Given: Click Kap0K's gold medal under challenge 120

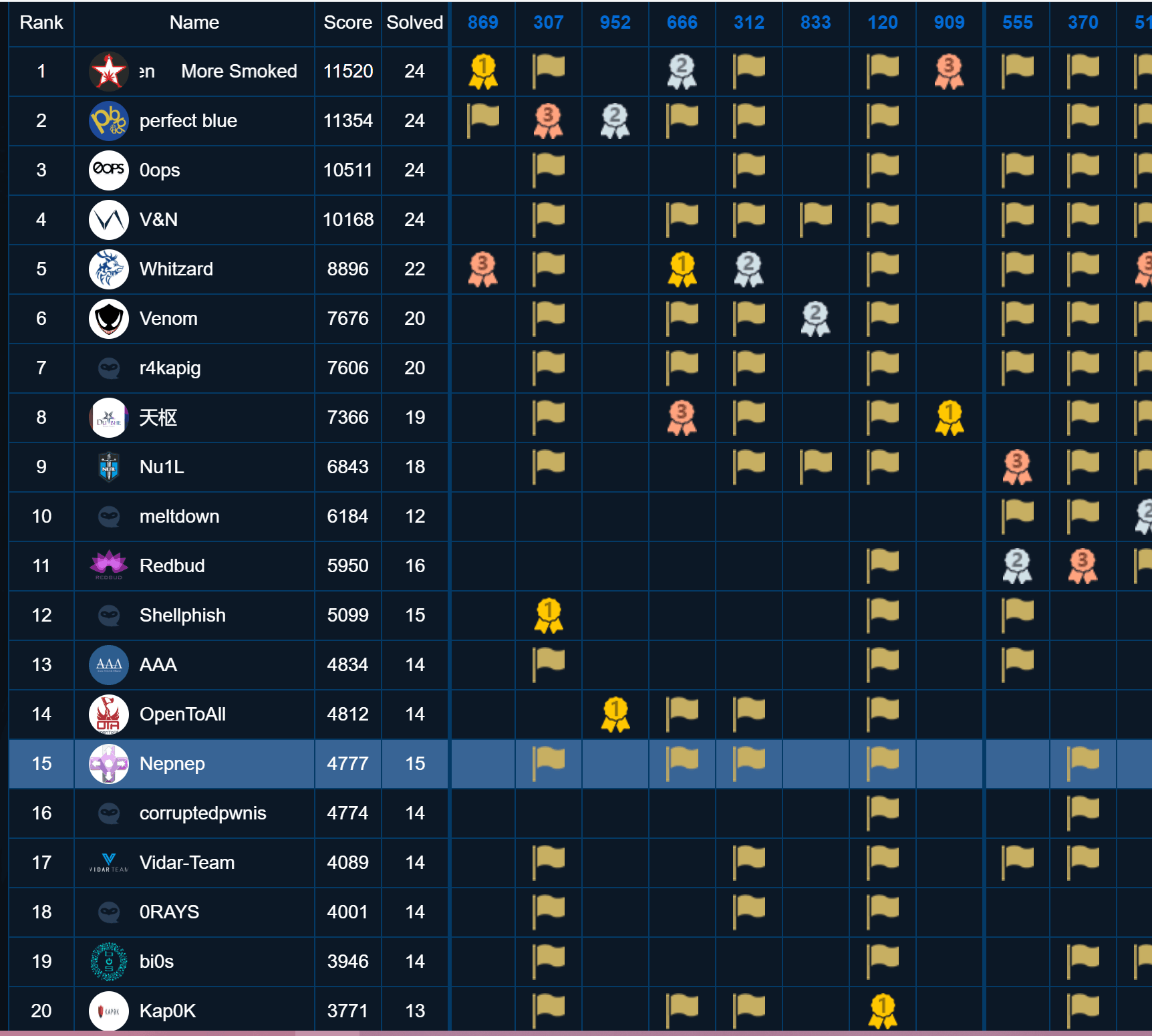Looking at the screenshot, I should (882, 1011).
